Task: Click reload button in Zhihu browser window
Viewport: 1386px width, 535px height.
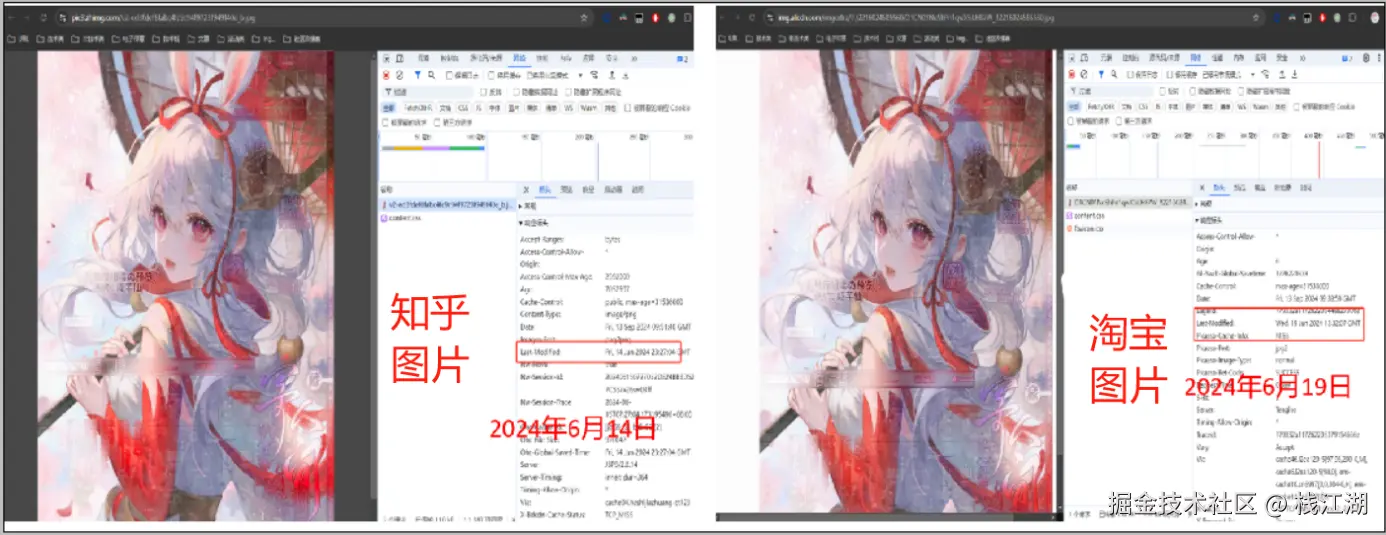Action: pos(43,18)
